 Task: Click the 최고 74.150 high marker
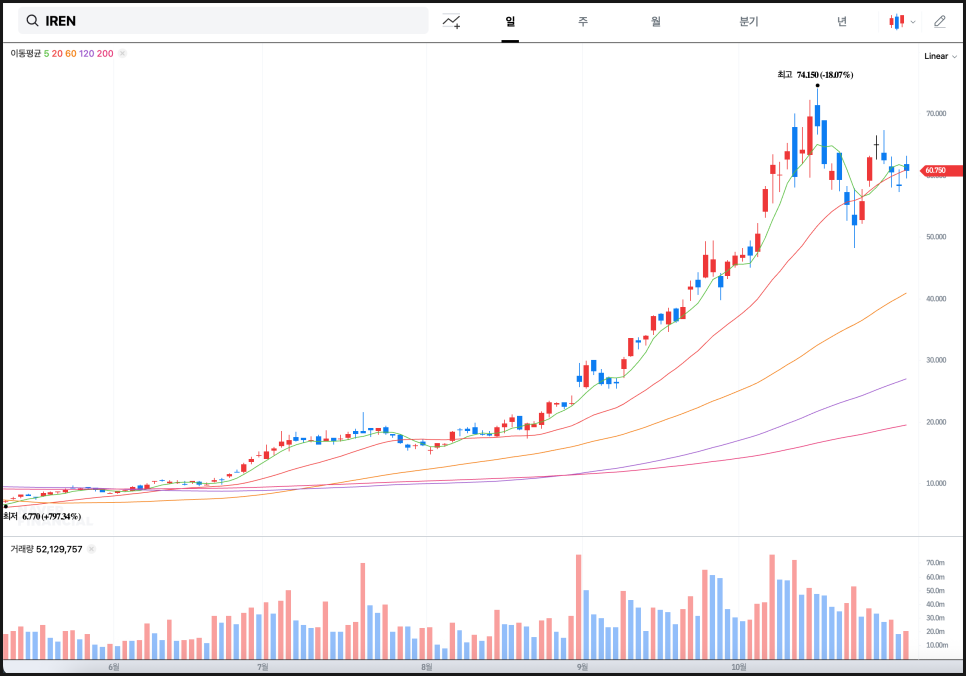[815, 75]
